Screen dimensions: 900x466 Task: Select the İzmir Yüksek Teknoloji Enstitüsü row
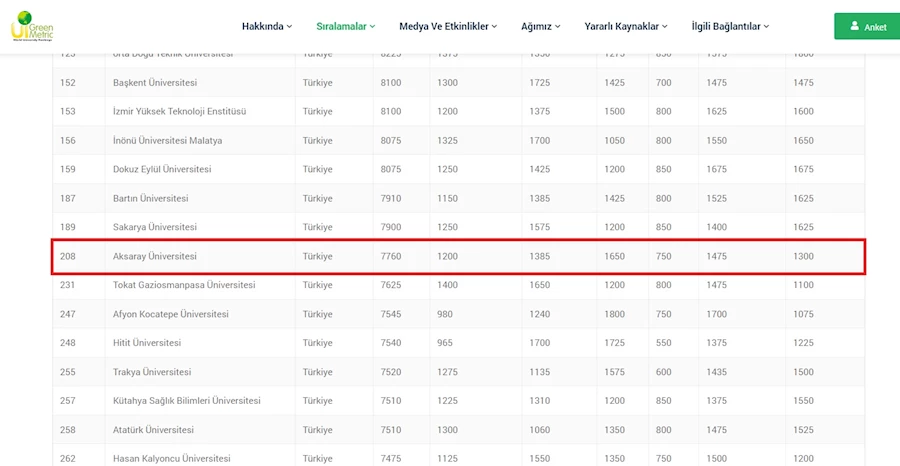(459, 111)
